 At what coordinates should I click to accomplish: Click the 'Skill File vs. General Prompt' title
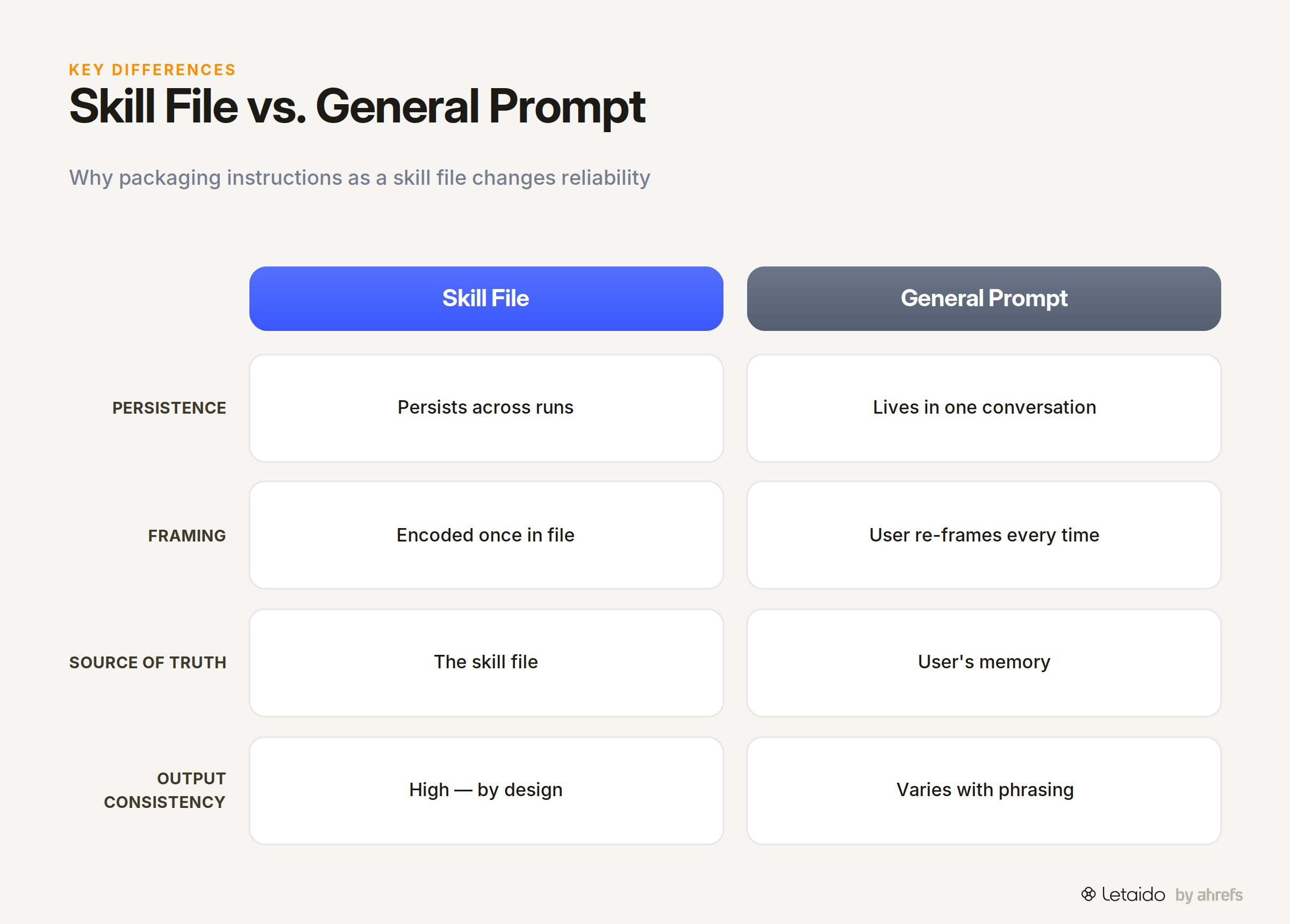[x=357, y=107]
